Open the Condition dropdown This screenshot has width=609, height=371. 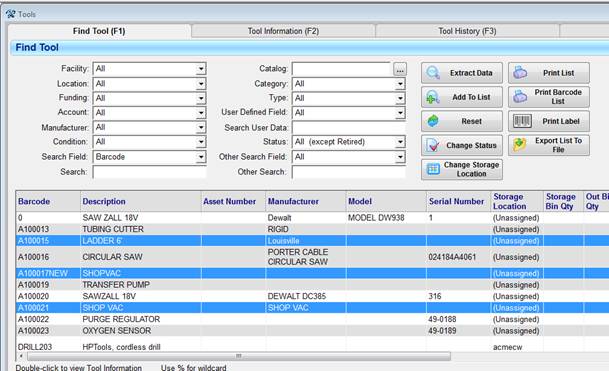pyautogui.click(x=200, y=142)
